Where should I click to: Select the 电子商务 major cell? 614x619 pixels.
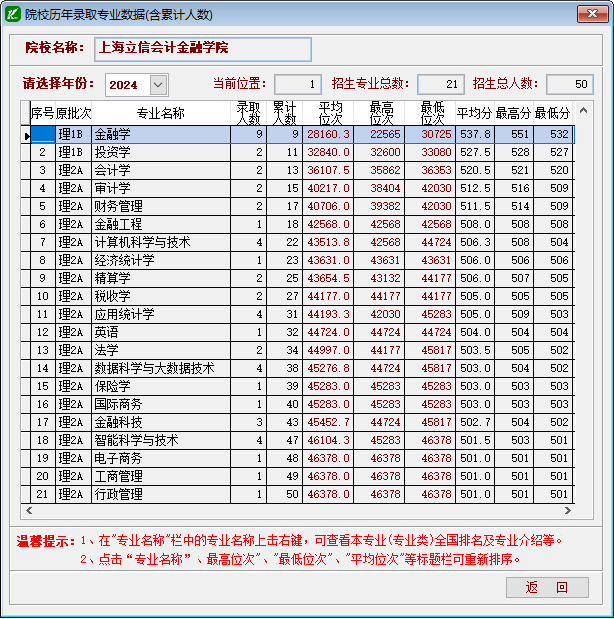161,459
